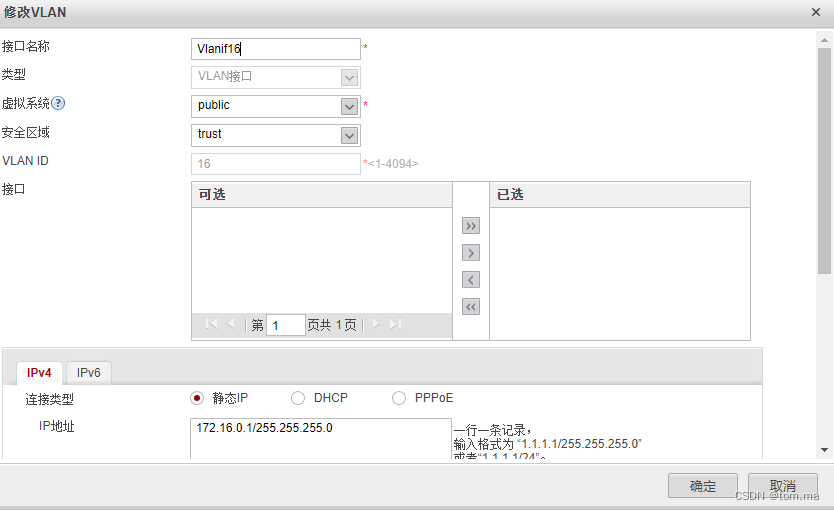Image resolution: width=834 pixels, height=510 pixels.
Task: Open the 安全区域 trust dropdown
Action: click(349, 136)
